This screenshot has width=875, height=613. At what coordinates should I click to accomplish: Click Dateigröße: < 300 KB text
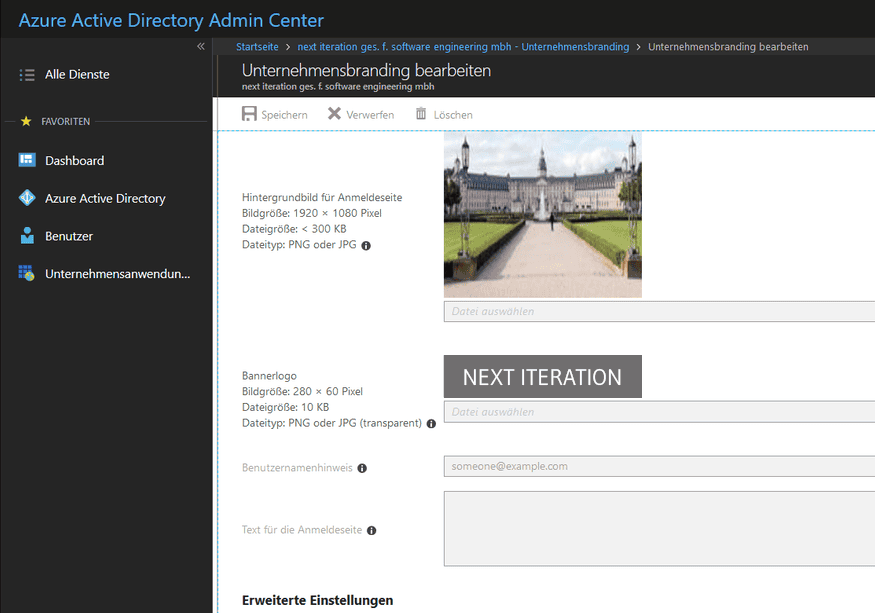click(294, 229)
